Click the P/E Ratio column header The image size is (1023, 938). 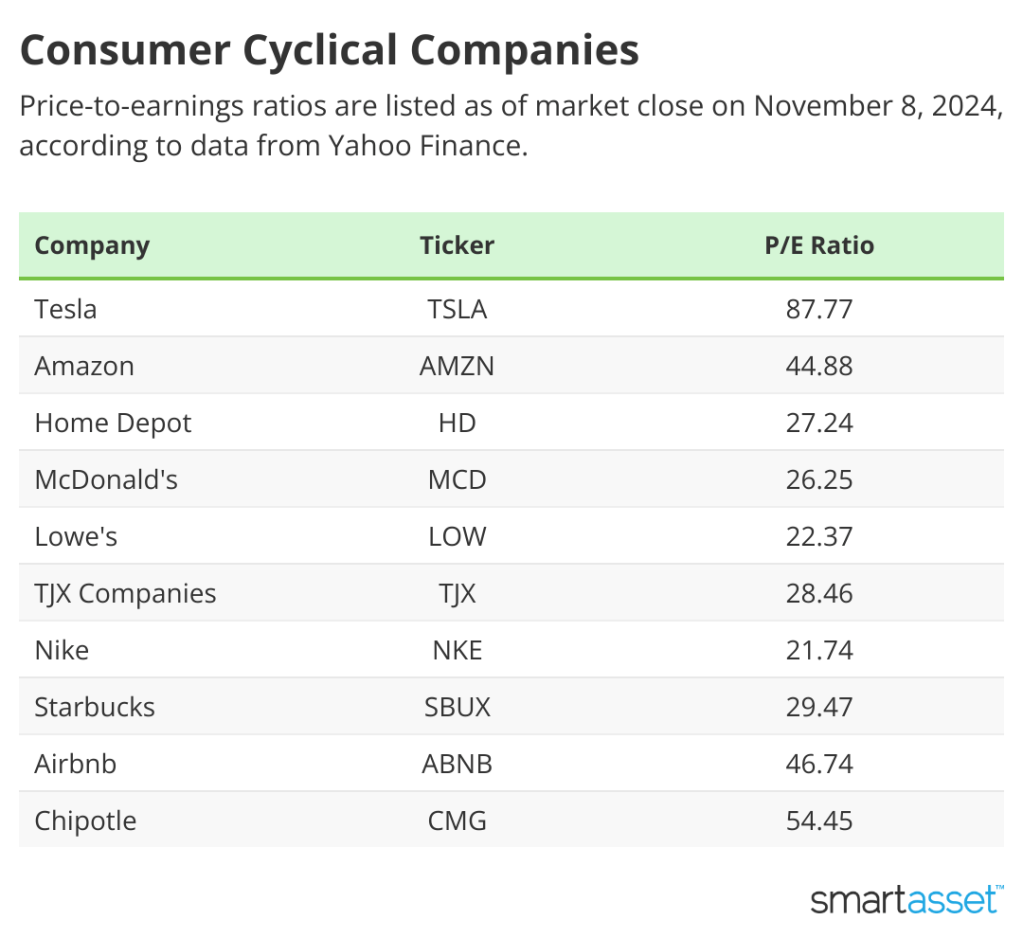[819, 246]
